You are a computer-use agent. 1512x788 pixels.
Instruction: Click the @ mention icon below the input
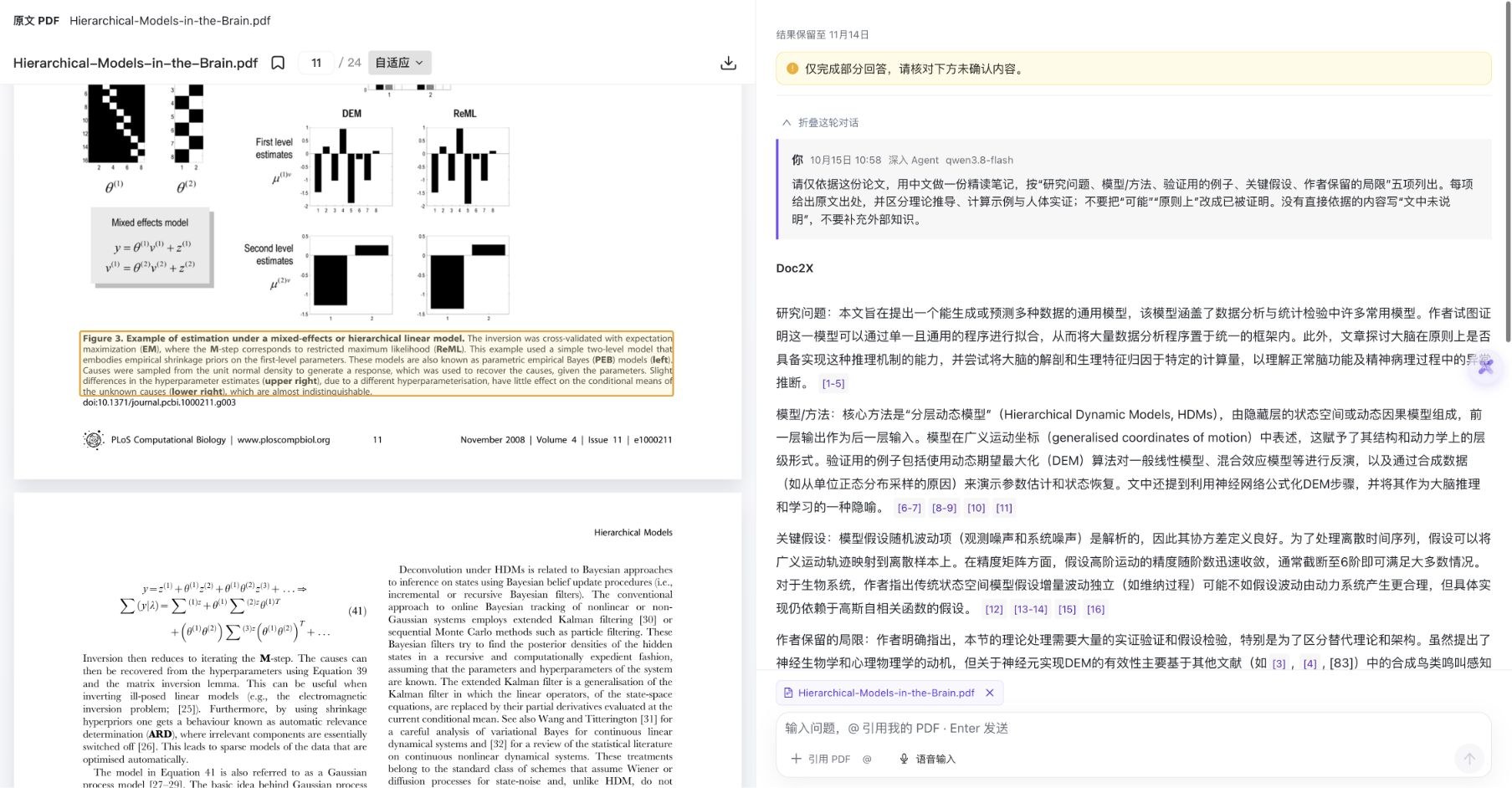click(x=867, y=759)
